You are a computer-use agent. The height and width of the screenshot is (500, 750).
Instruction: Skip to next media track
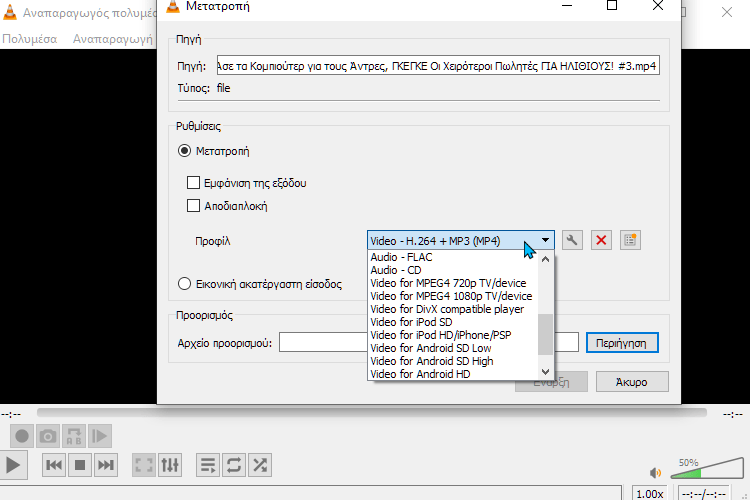[106, 465]
